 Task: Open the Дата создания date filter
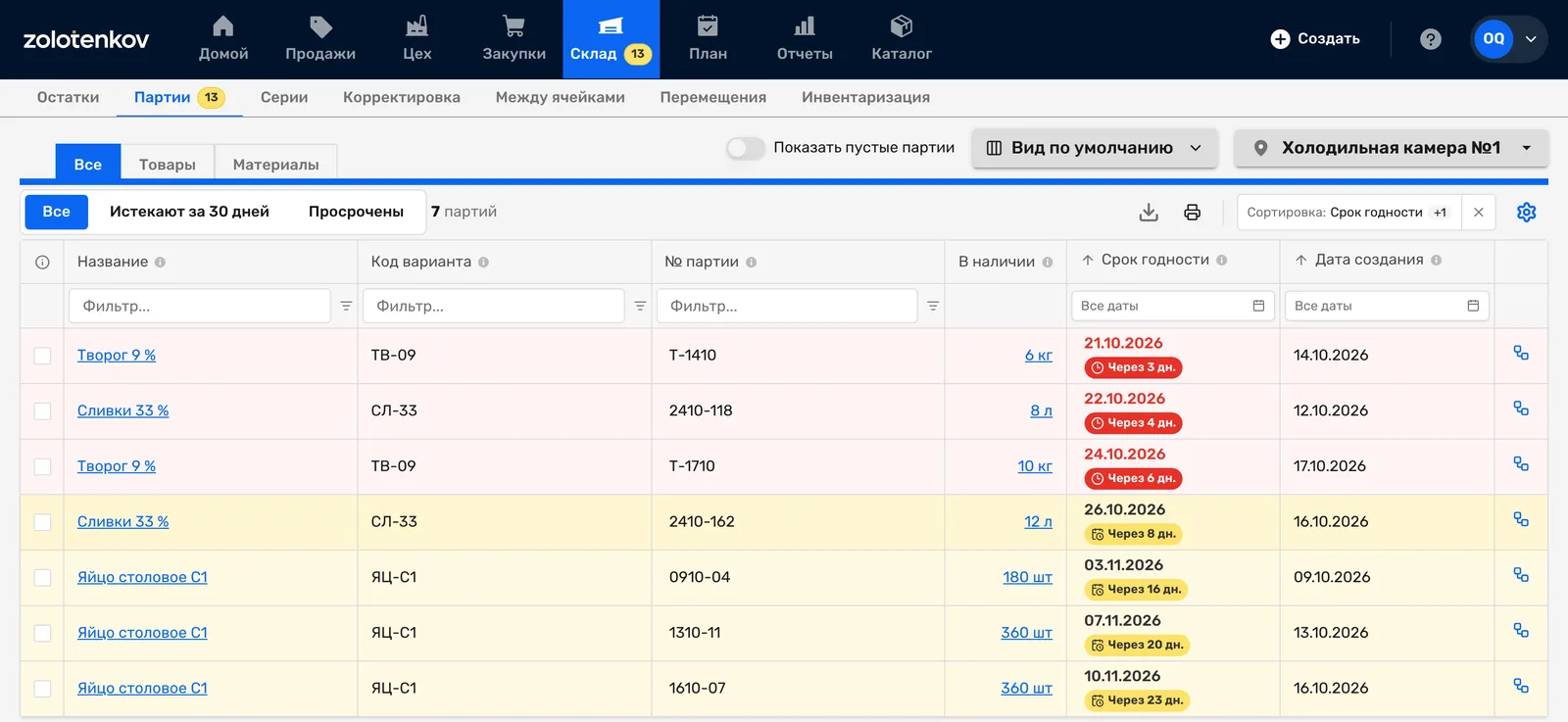click(1387, 307)
